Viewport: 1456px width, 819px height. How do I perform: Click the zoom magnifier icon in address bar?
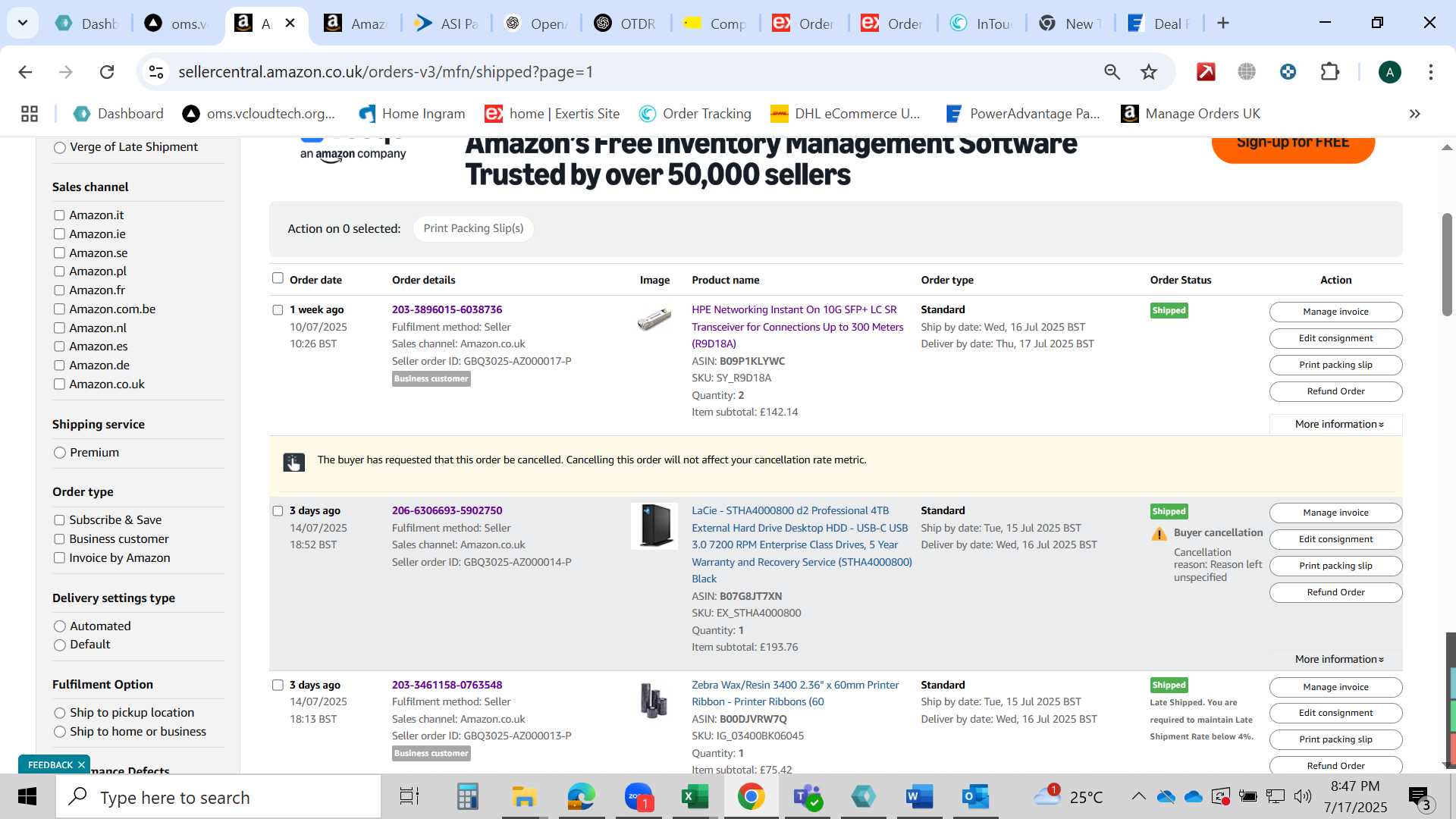[1112, 72]
